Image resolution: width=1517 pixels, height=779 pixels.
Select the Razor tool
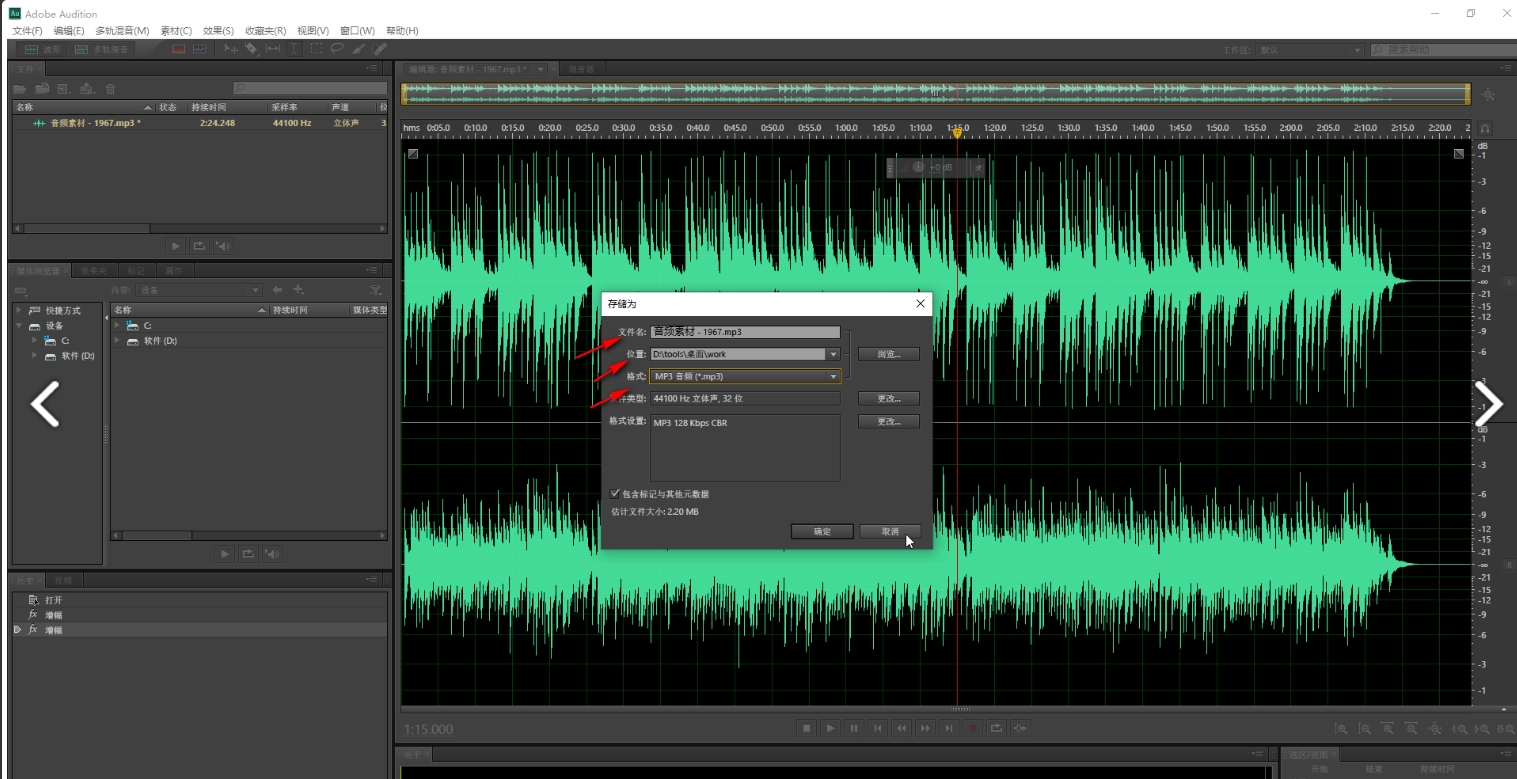(251, 49)
